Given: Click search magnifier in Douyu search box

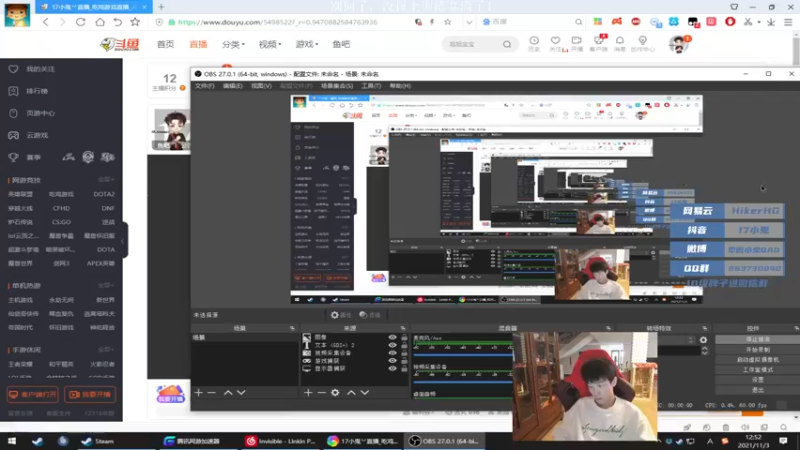Looking at the screenshot, I should [x=507, y=44].
